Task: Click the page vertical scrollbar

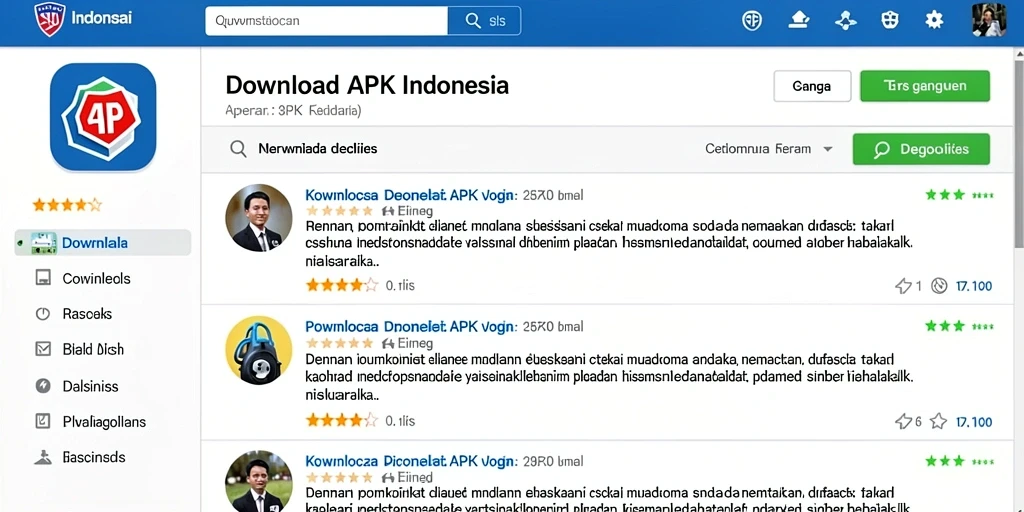Action: 1019,153
